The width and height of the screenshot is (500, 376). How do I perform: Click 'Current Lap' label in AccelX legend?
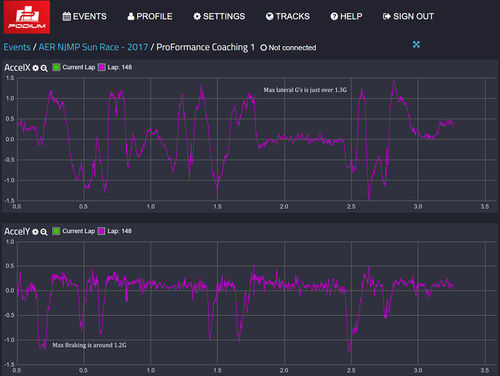(79, 67)
